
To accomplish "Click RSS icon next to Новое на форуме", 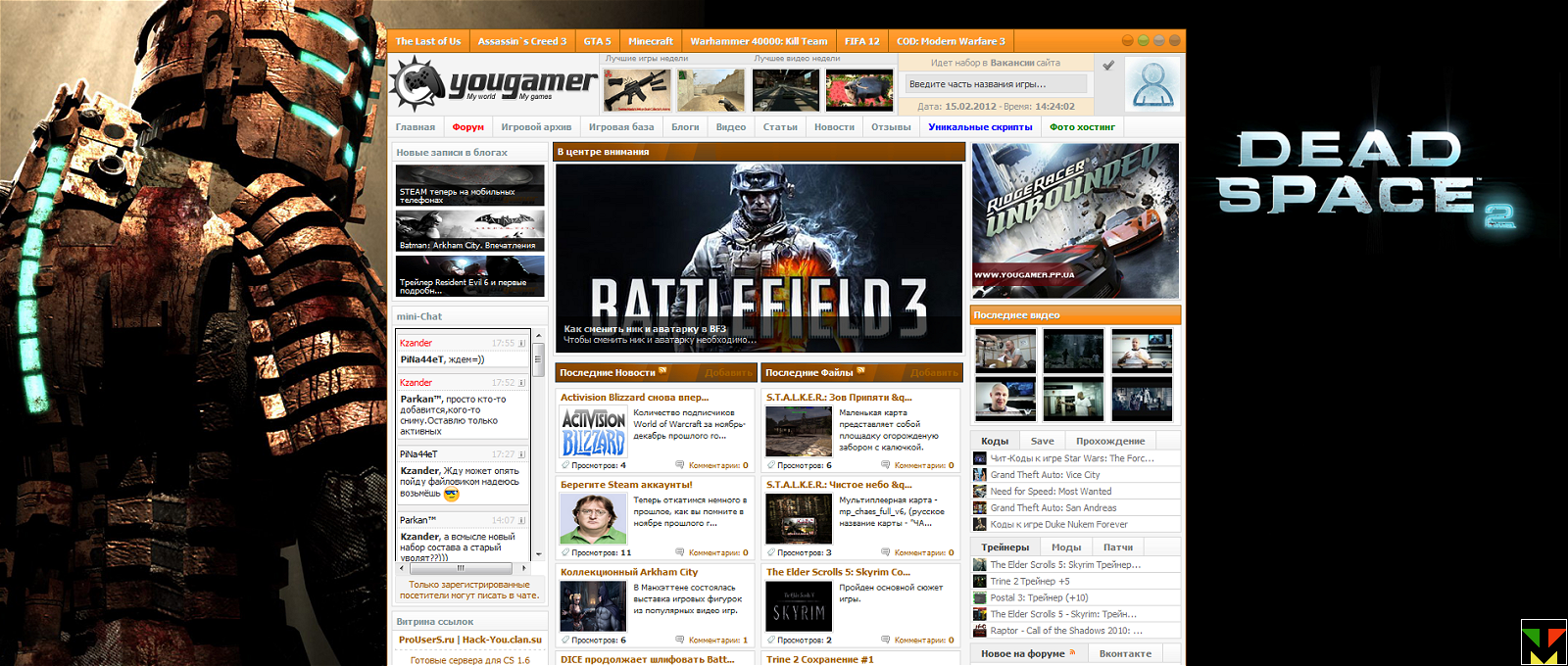I will tap(1072, 651).
